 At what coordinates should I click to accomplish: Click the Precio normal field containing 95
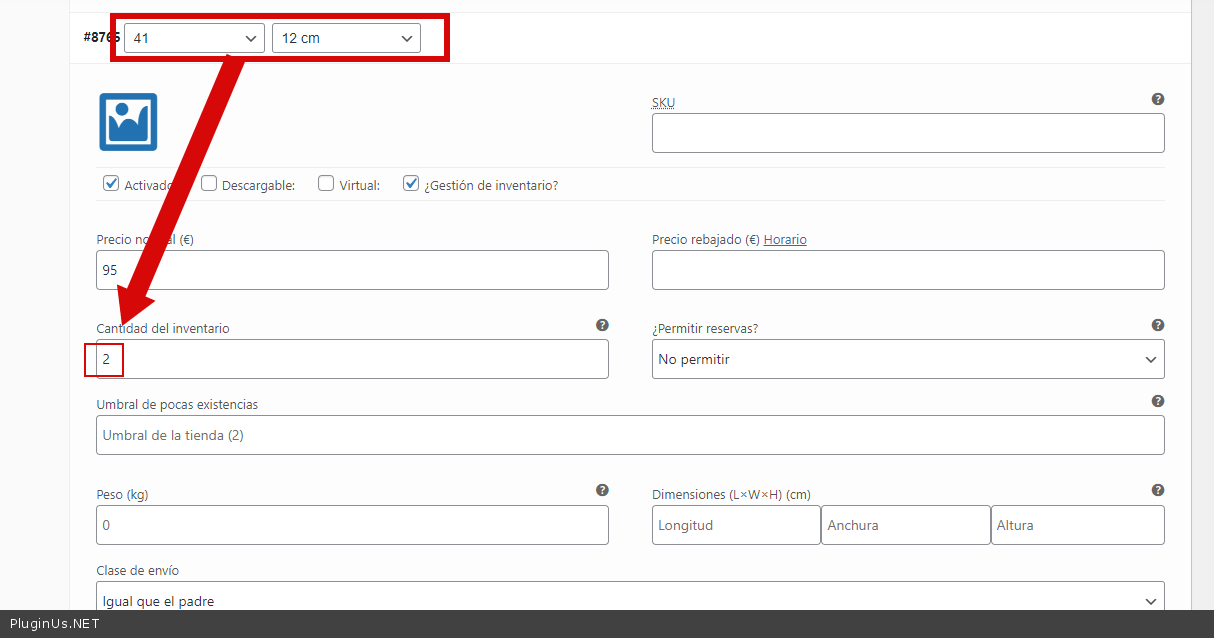tap(352, 270)
